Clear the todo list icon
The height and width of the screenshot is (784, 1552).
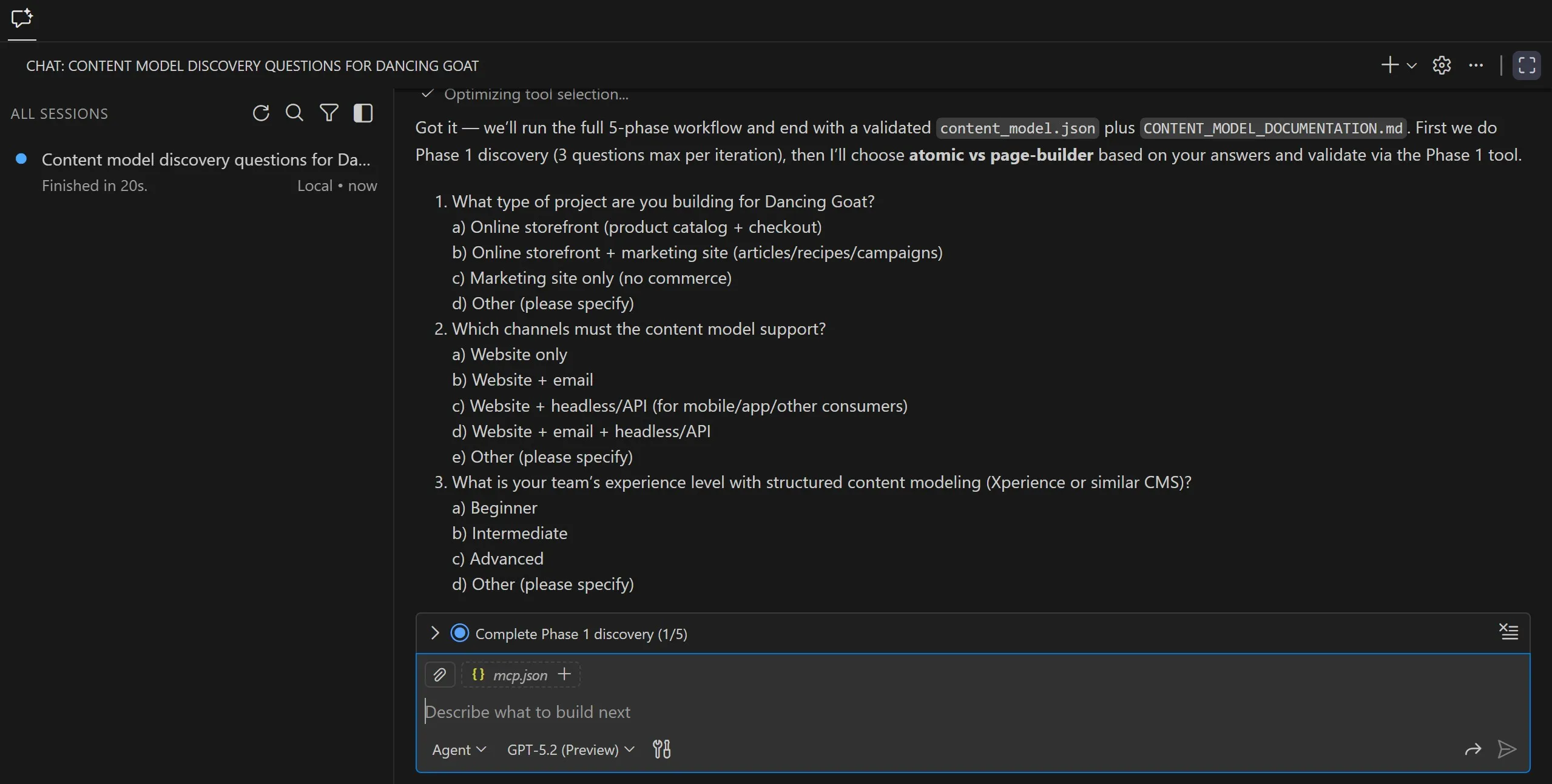tap(1508, 632)
